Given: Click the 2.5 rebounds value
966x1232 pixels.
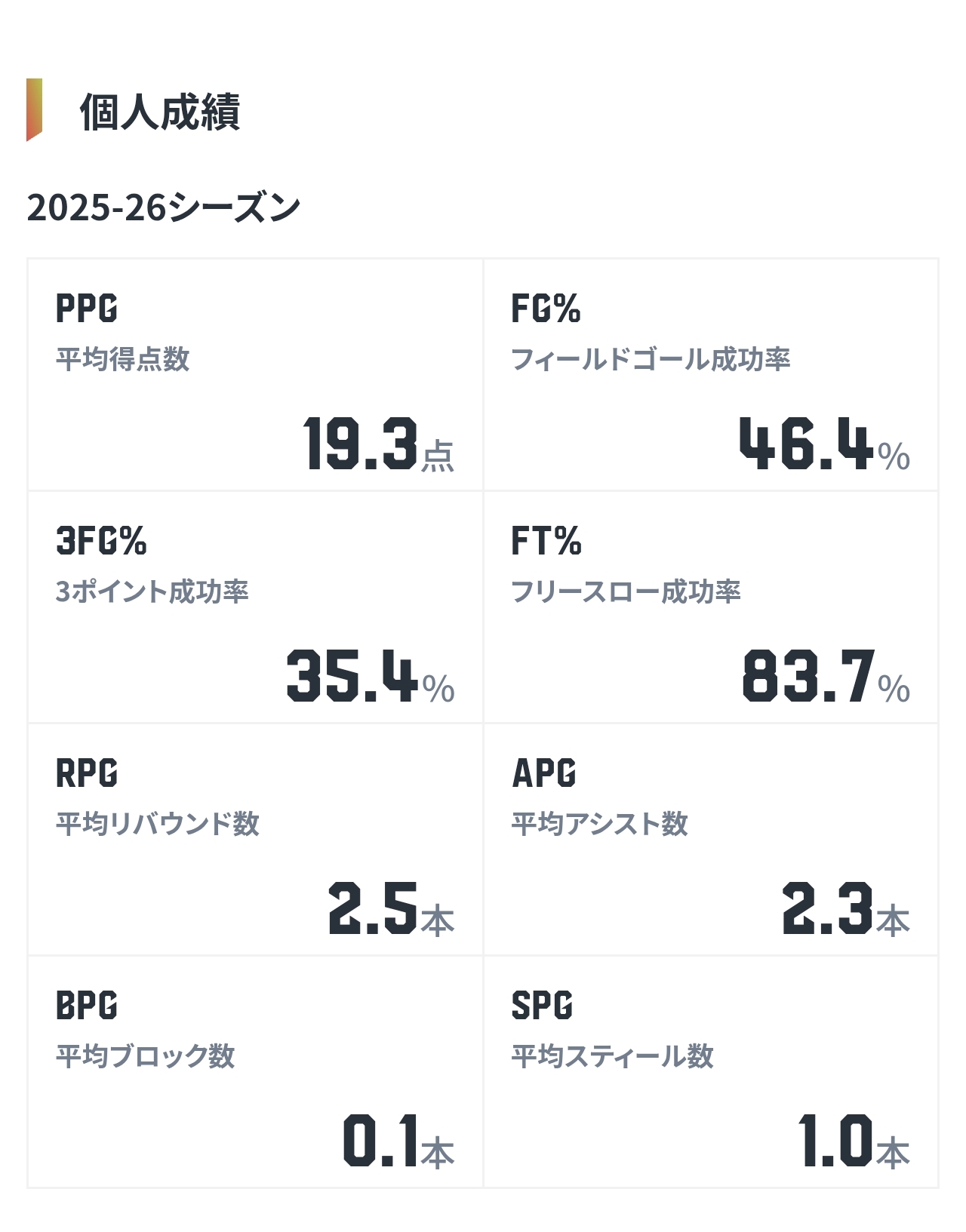Looking at the screenshot, I should pyautogui.click(x=373, y=909).
